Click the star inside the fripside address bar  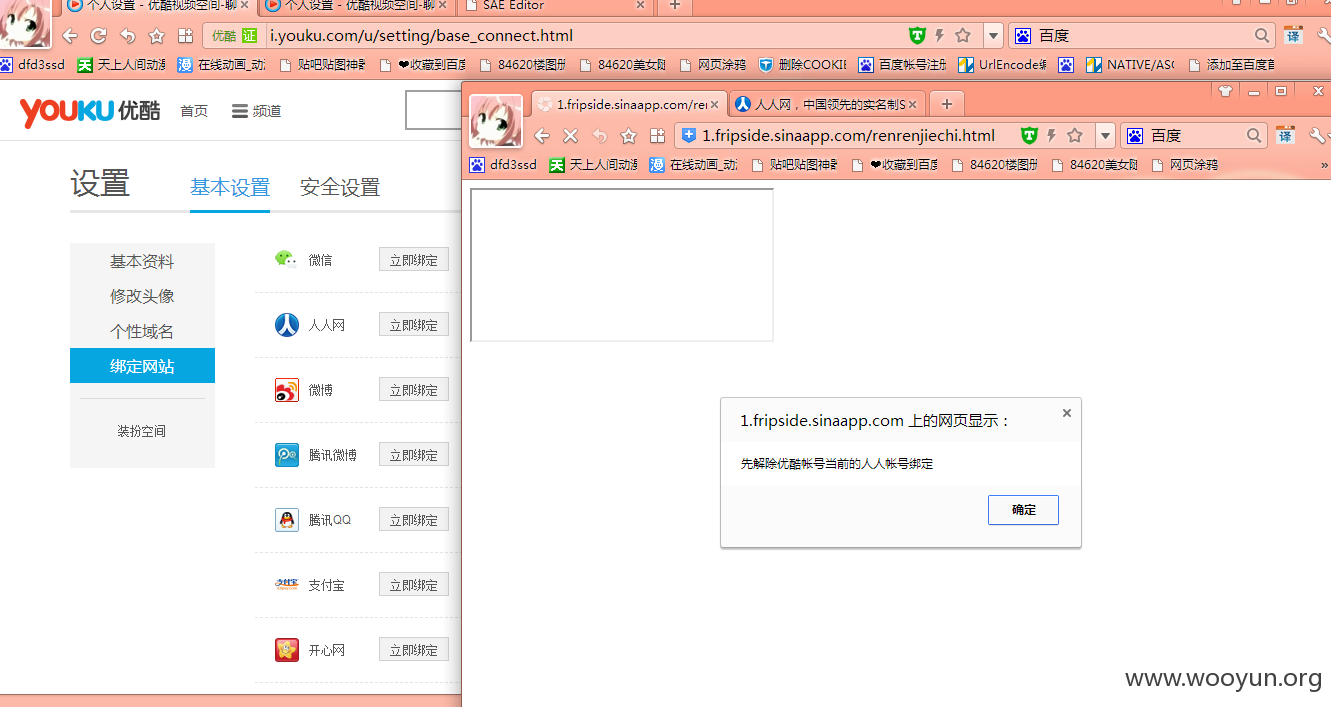point(1075,135)
